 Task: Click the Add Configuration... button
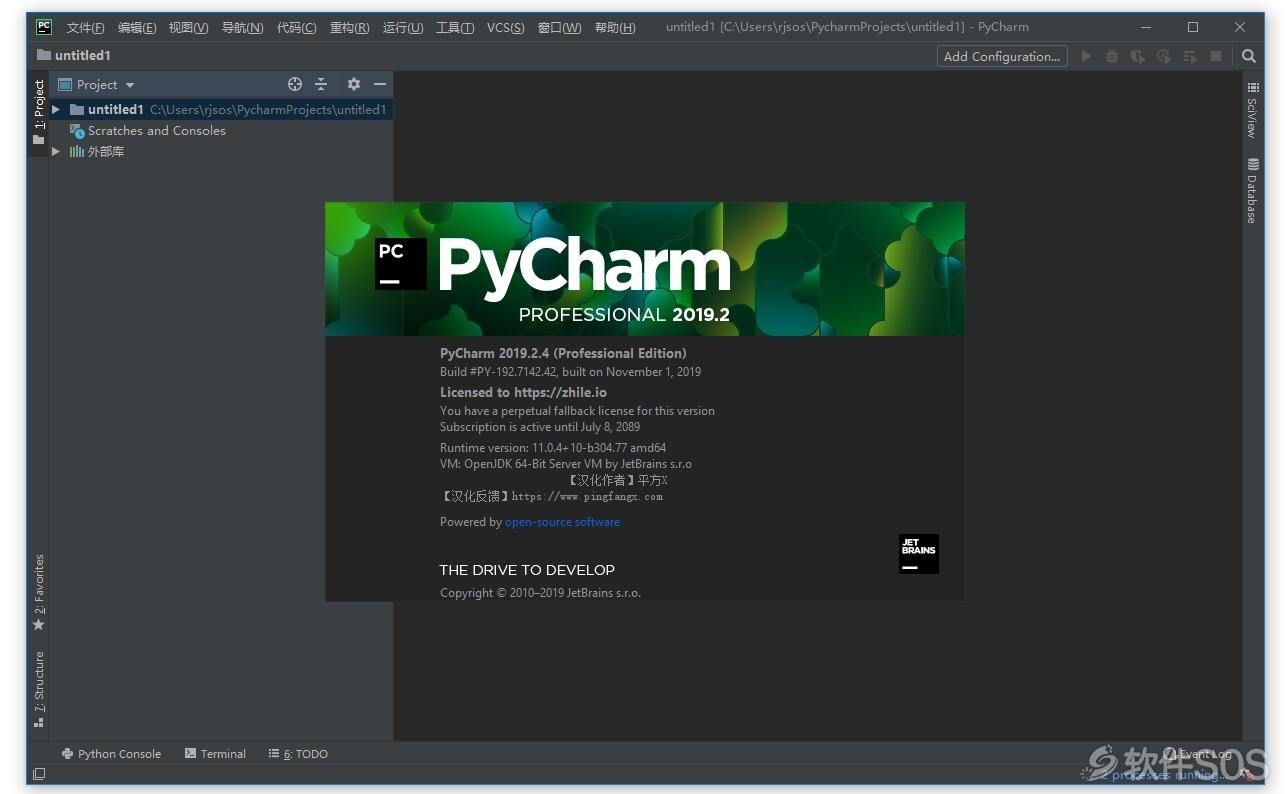click(x=1002, y=57)
